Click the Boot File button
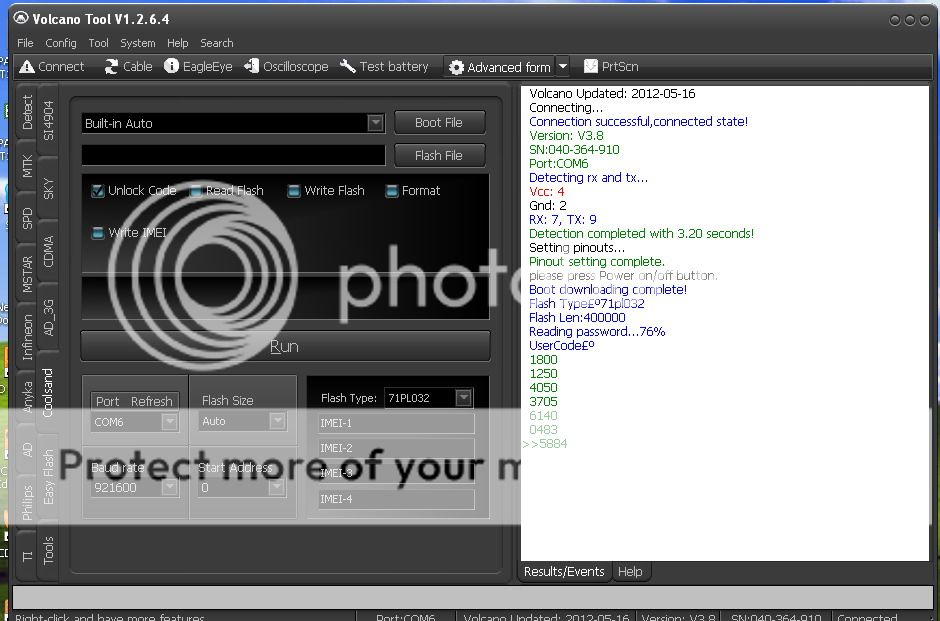 click(x=439, y=122)
